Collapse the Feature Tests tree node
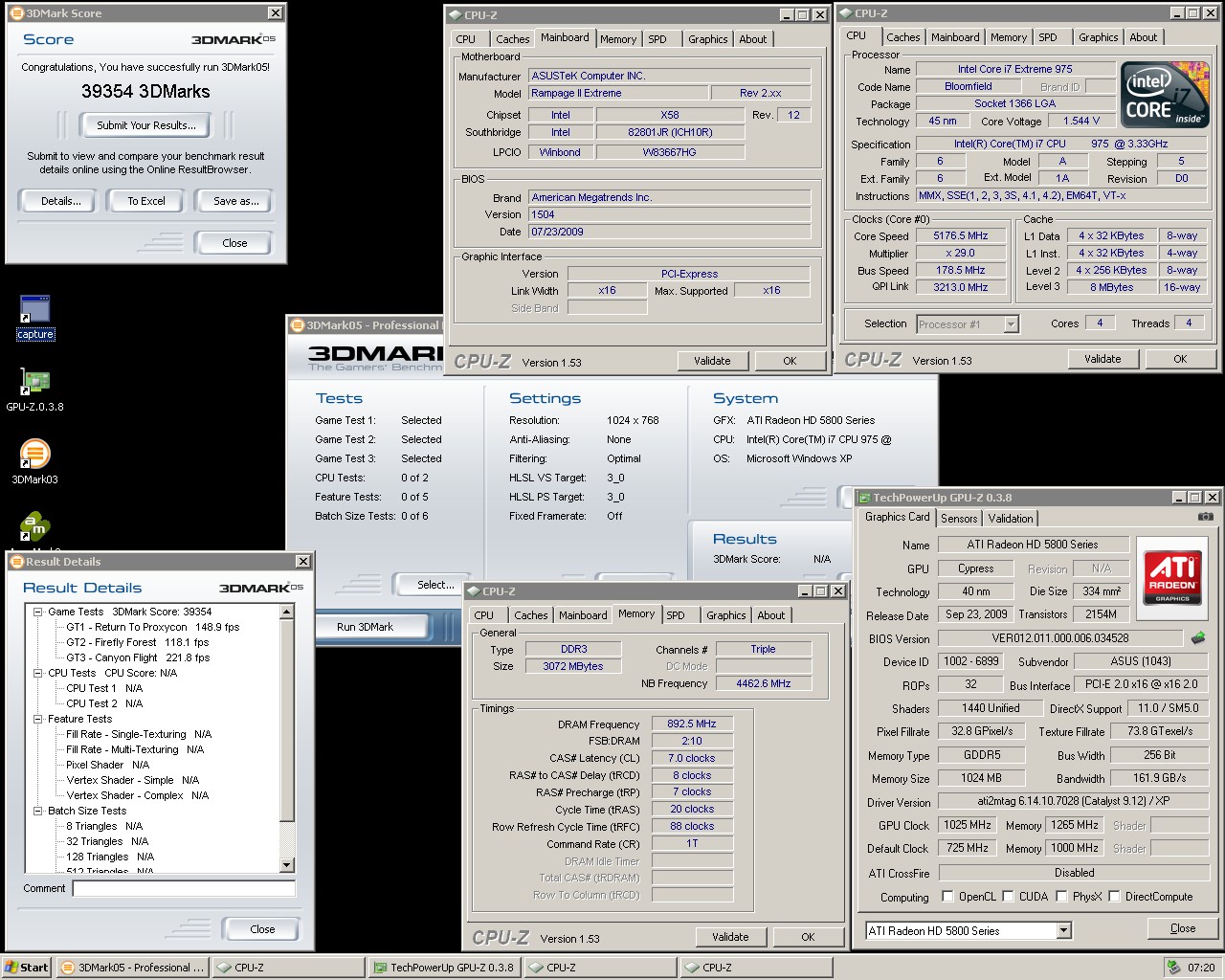 coord(37,719)
